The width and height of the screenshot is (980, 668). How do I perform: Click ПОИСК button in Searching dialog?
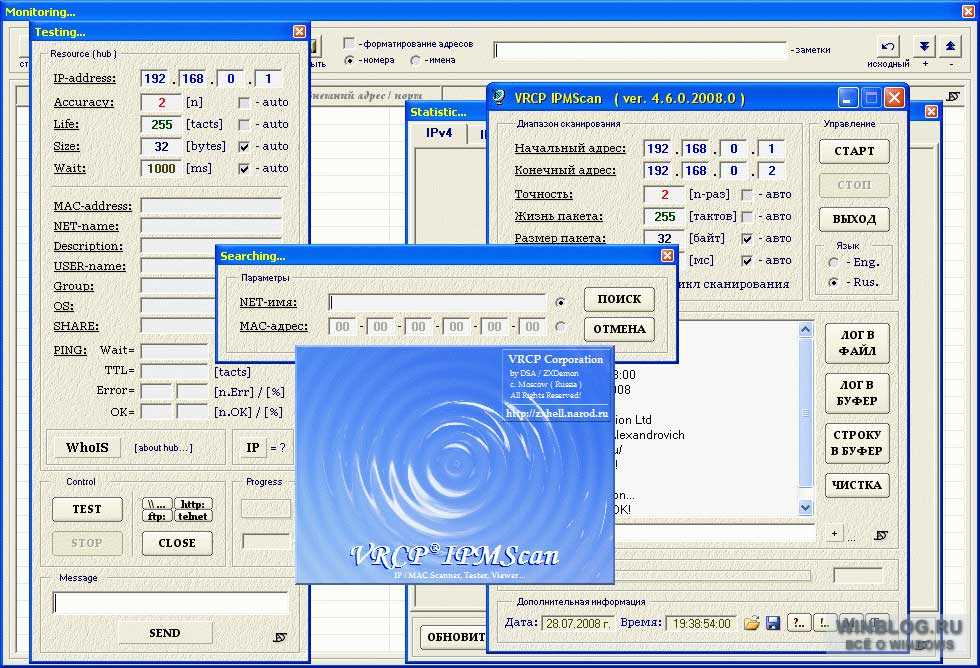pyautogui.click(x=619, y=299)
